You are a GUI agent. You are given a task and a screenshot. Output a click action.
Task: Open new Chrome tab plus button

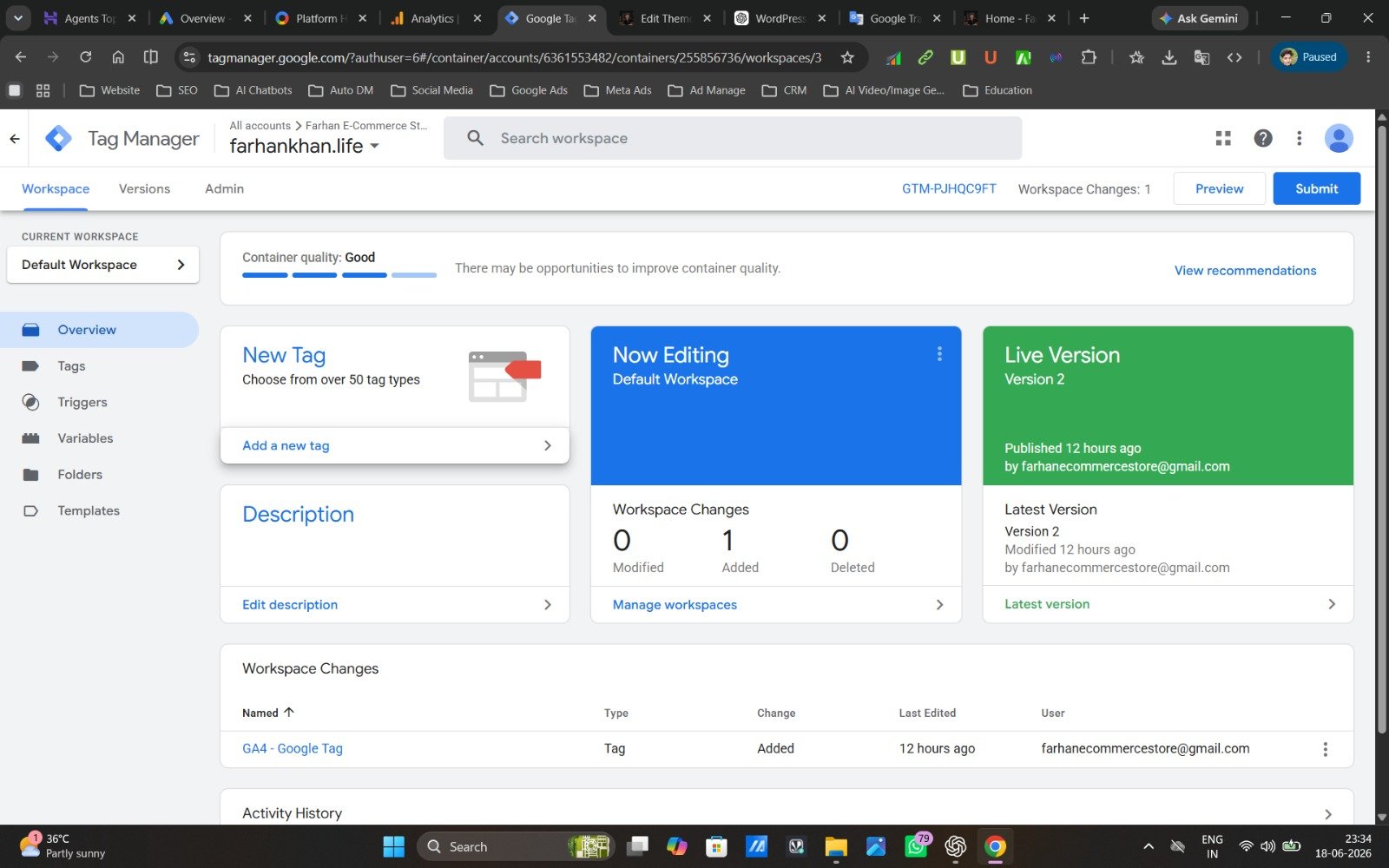tap(1084, 18)
